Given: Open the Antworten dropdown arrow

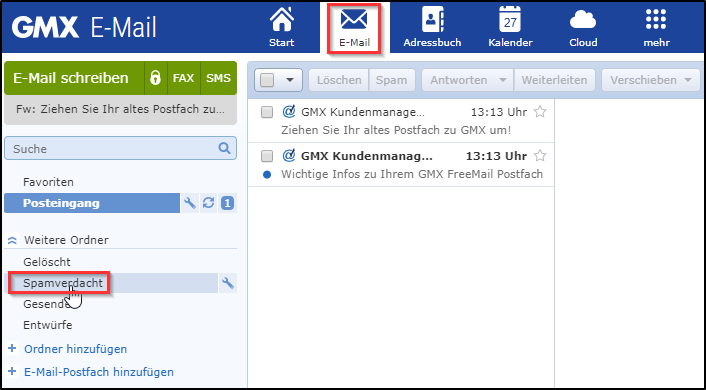Looking at the screenshot, I should tap(502, 80).
